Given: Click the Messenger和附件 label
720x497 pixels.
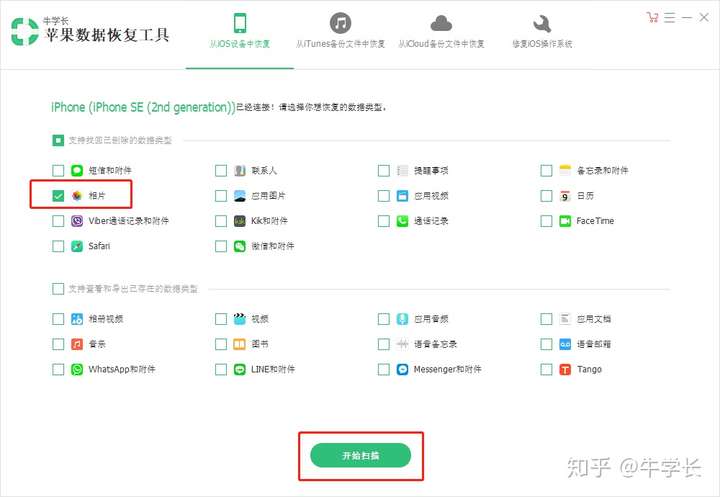Looking at the screenshot, I should [447, 369].
